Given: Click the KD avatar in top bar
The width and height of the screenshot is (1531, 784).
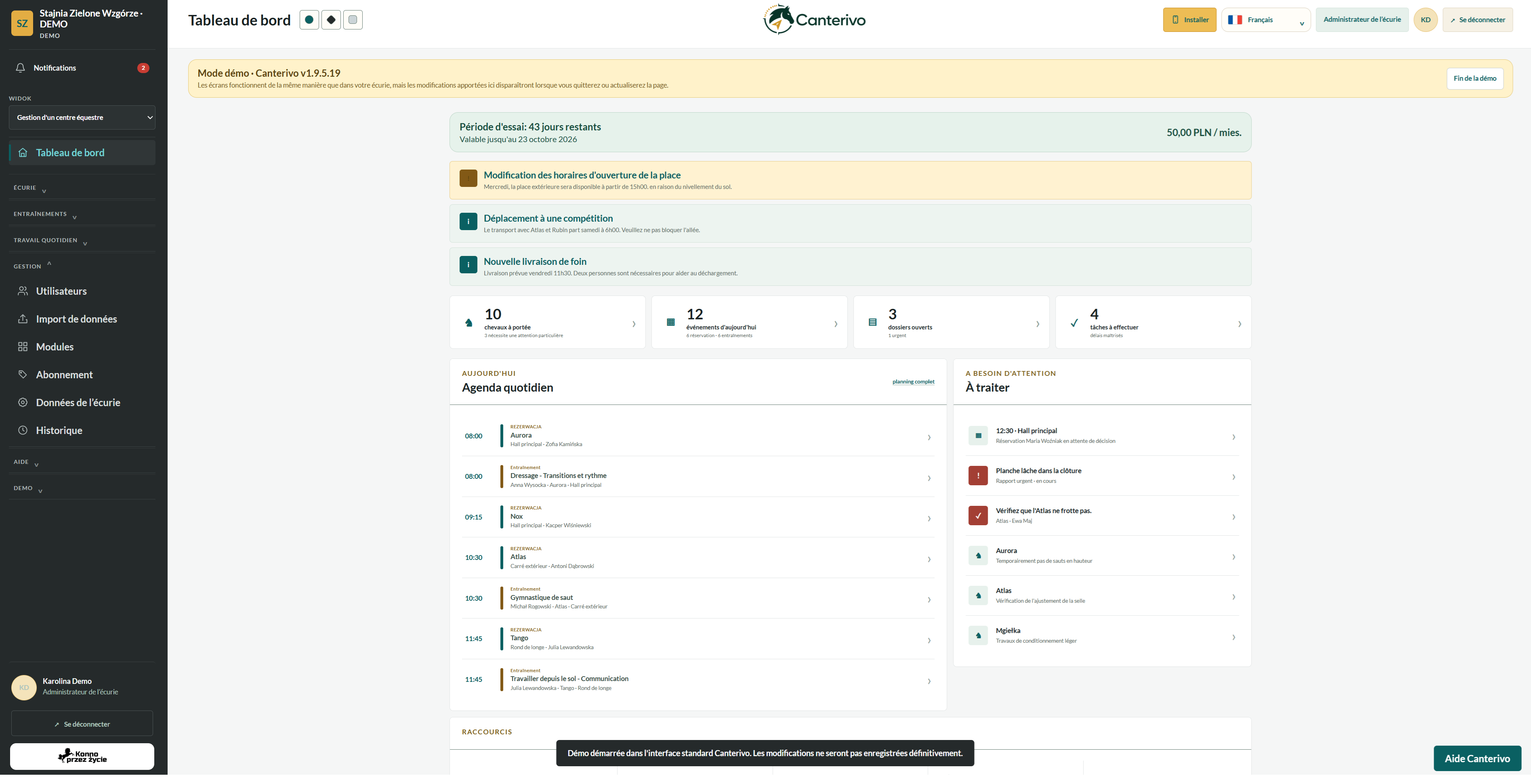Looking at the screenshot, I should click(1425, 20).
